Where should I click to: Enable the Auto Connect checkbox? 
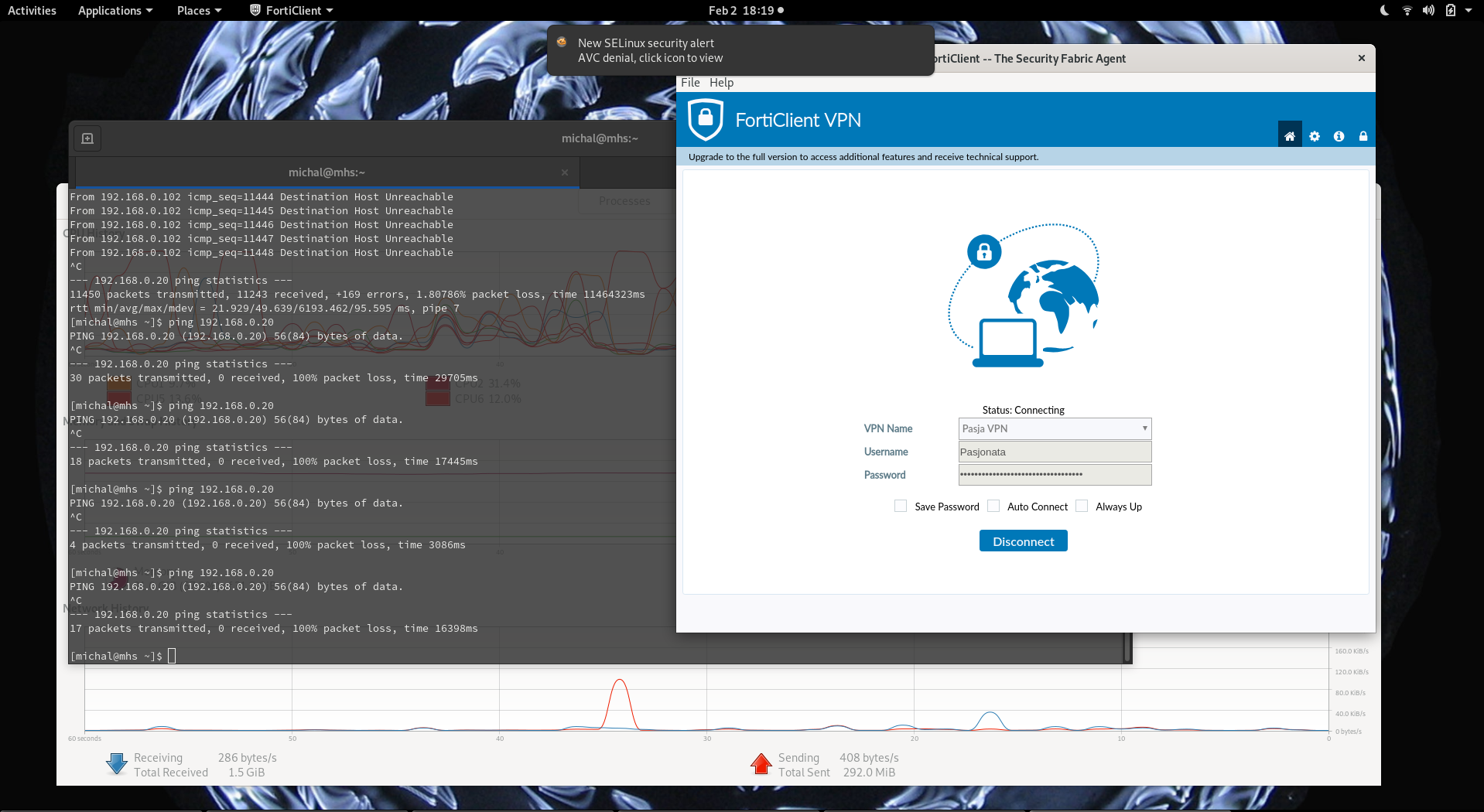pos(993,506)
